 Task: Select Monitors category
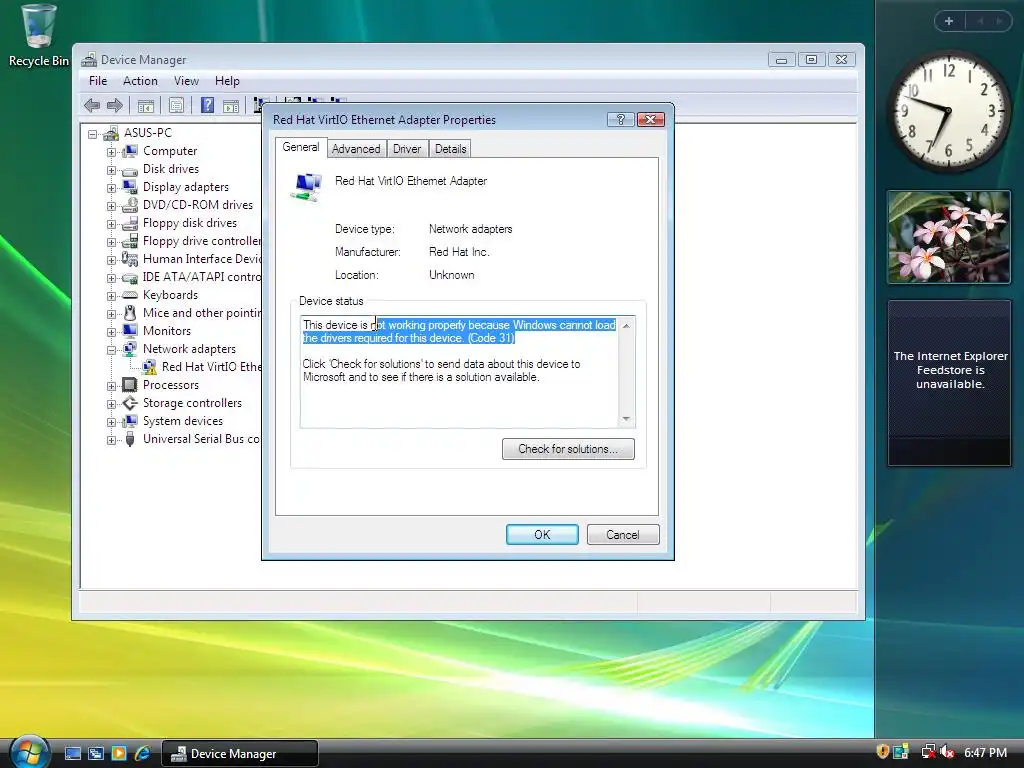click(x=167, y=331)
